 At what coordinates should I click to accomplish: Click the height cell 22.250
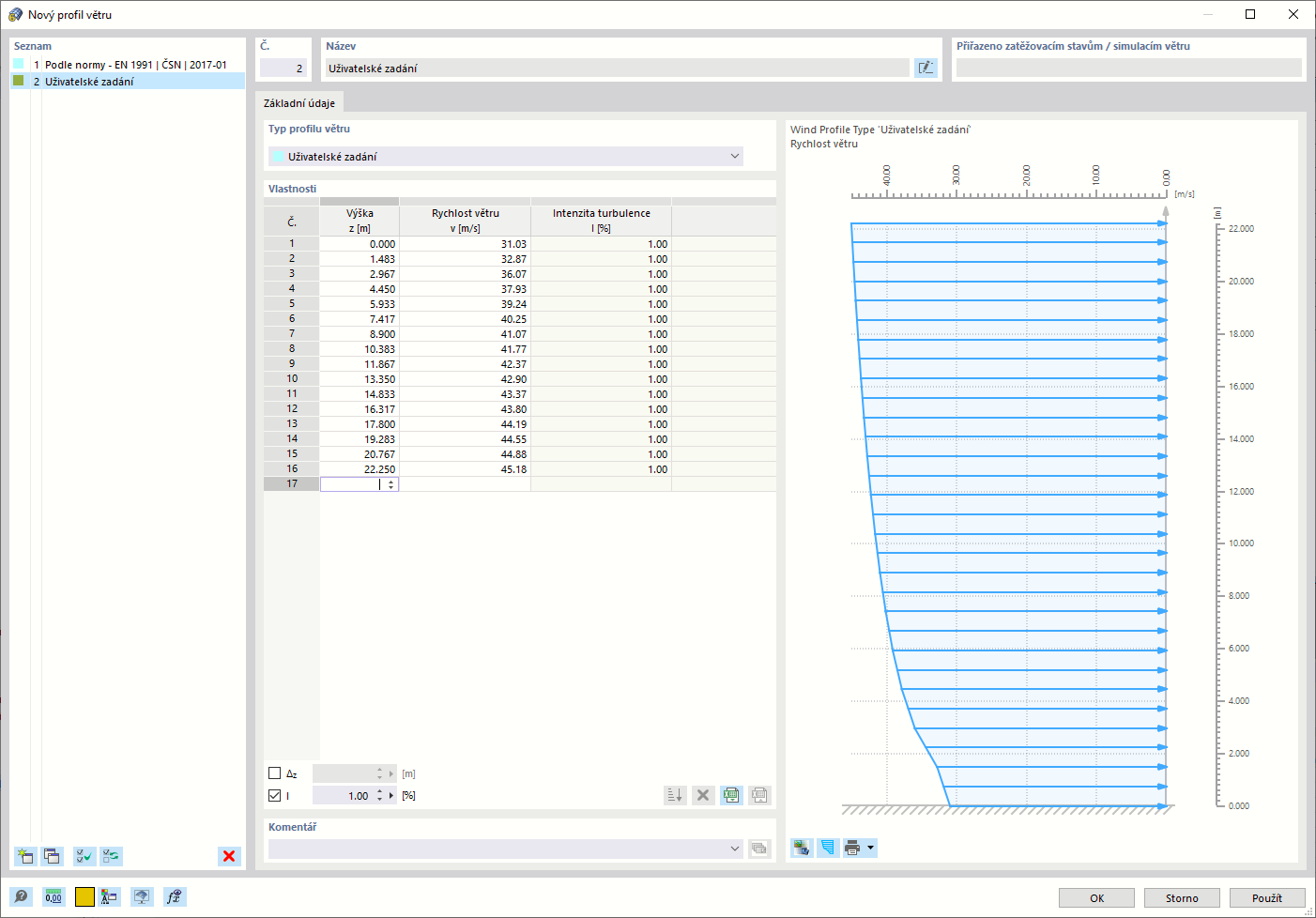point(360,469)
